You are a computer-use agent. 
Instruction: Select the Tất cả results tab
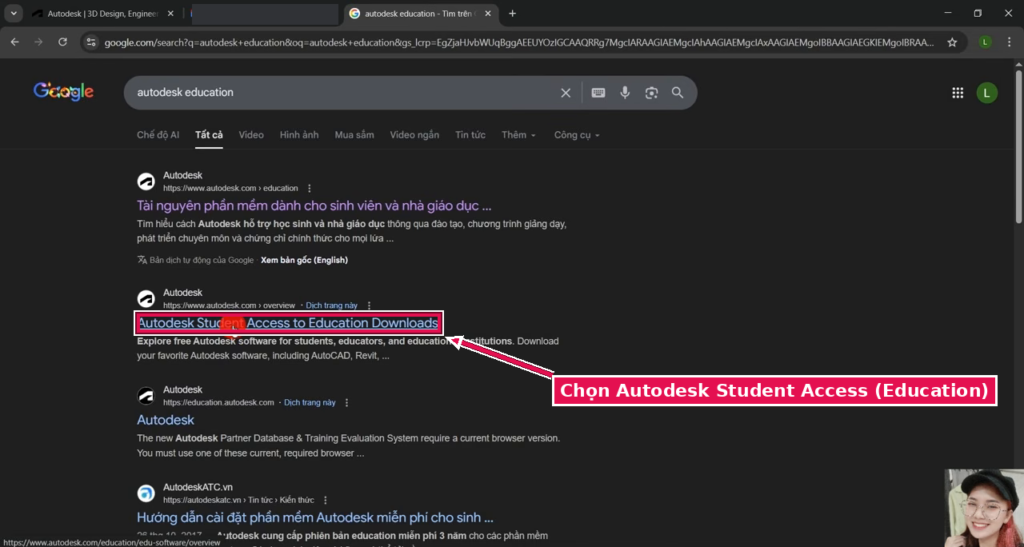click(209, 134)
